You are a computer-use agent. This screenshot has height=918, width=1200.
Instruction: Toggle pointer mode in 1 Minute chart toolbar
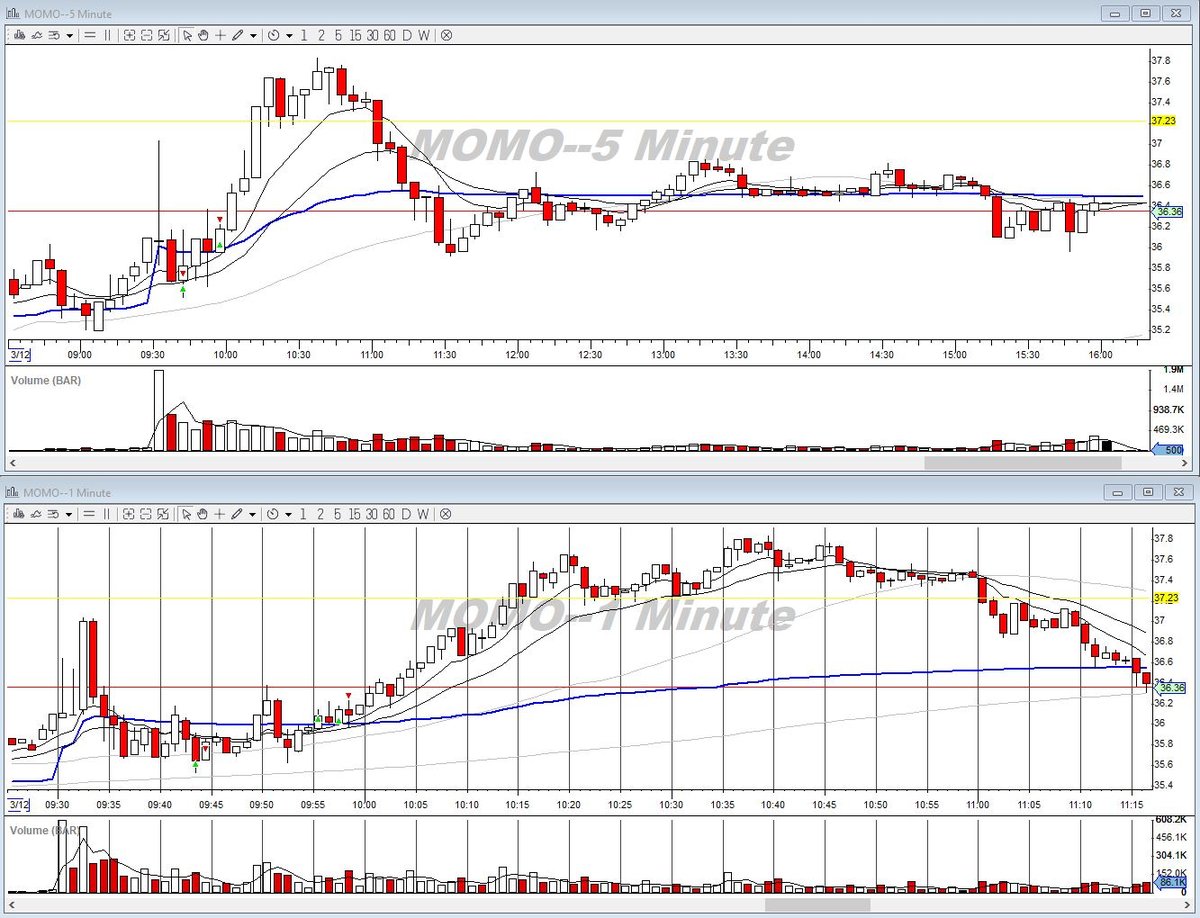[x=187, y=513]
